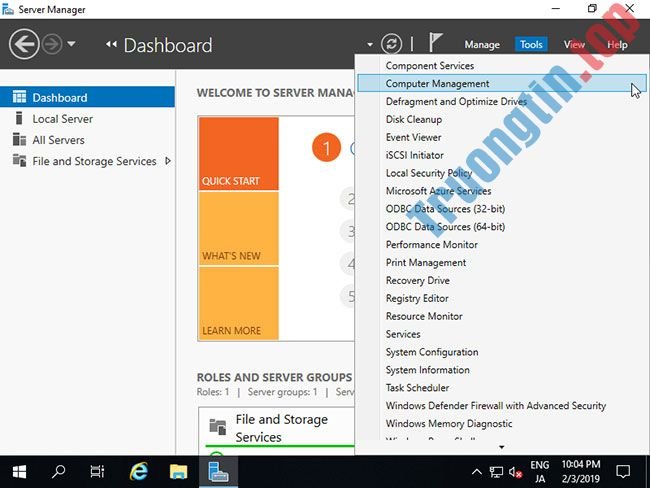Click the Tools menu scroll-down arrow
The image size is (650, 488).
click(502, 447)
